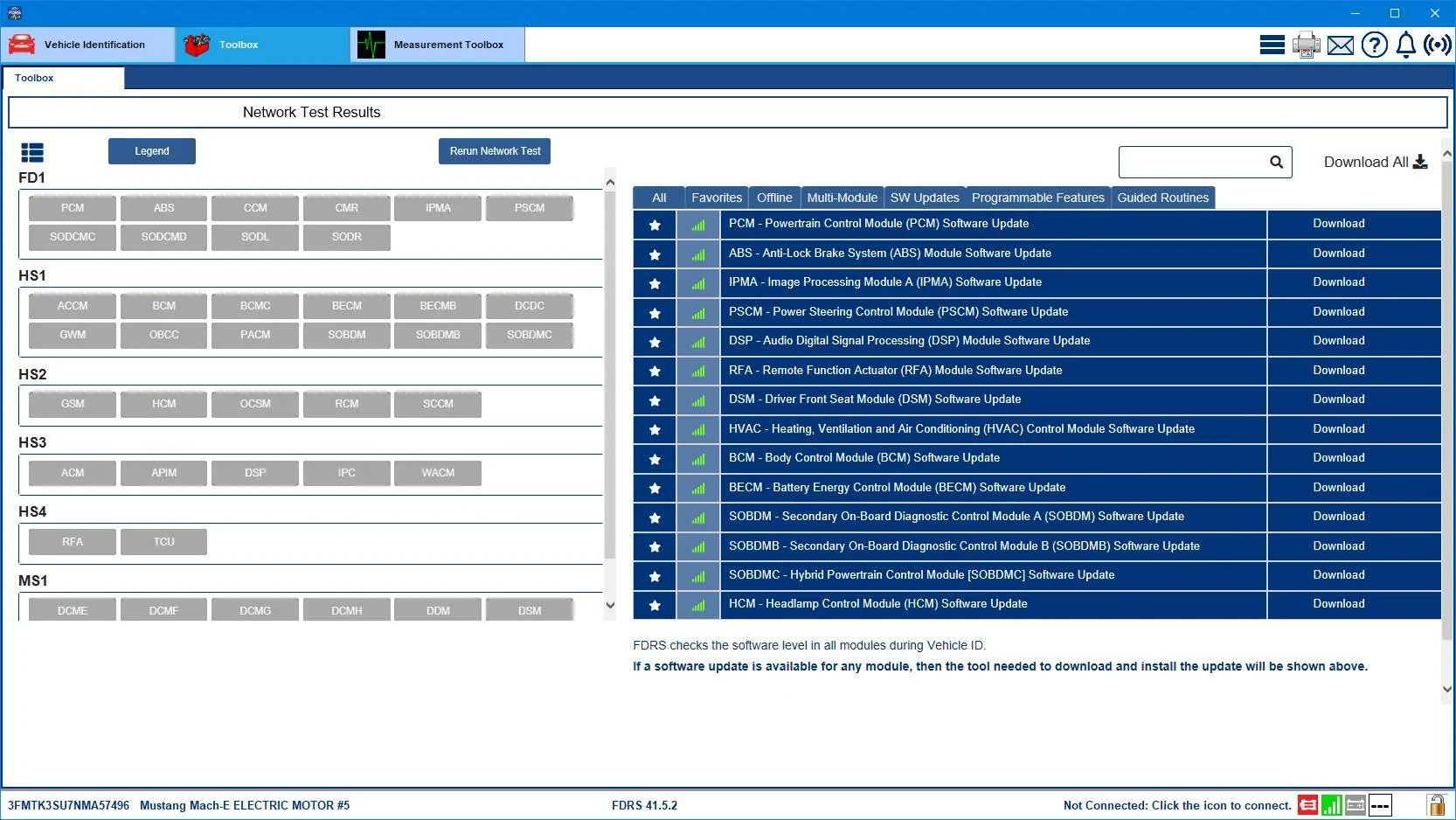Screen dimensions: 1456x820
Task: Toggle favorite star for SOBDMC update
Action: 655,576
